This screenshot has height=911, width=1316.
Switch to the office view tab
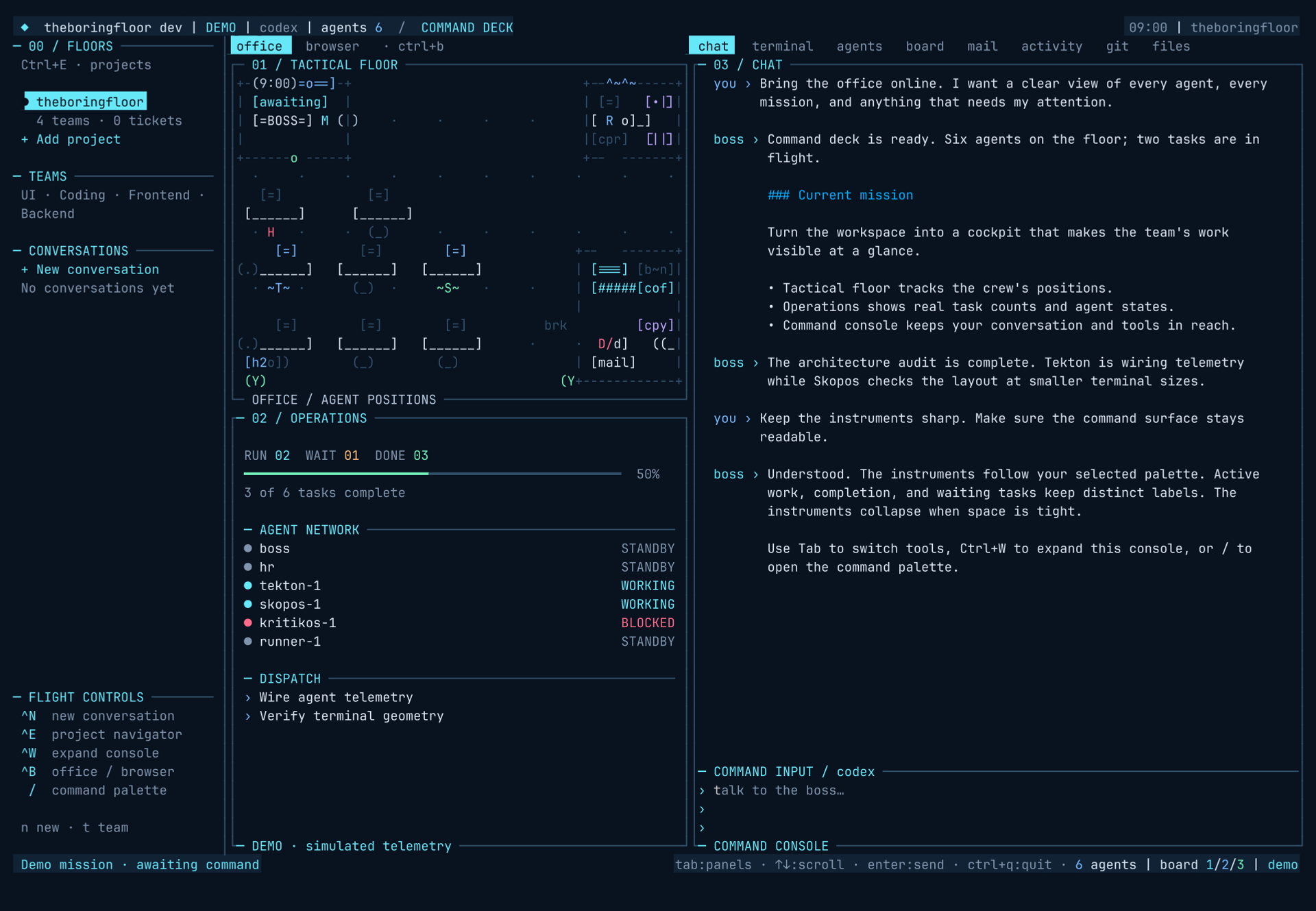(x=260, y=46)
